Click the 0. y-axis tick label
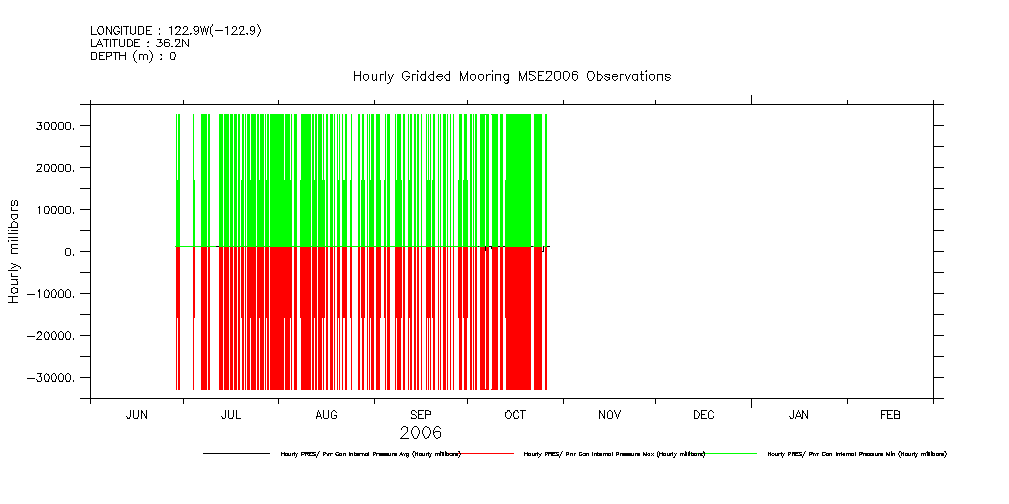The width and height of the screenshot is (1009, 504). 69,252
